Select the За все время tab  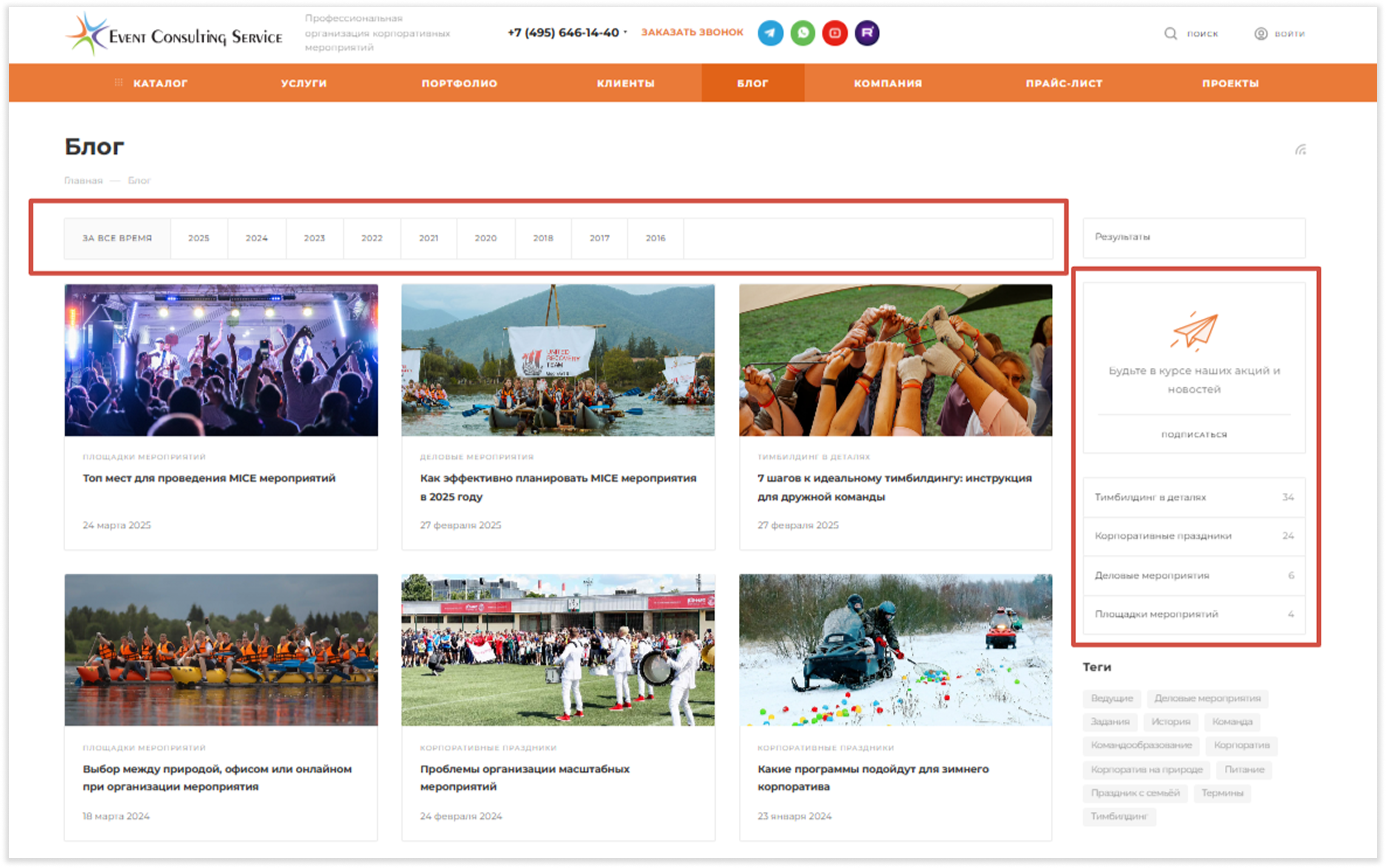[x=117, y=238]
